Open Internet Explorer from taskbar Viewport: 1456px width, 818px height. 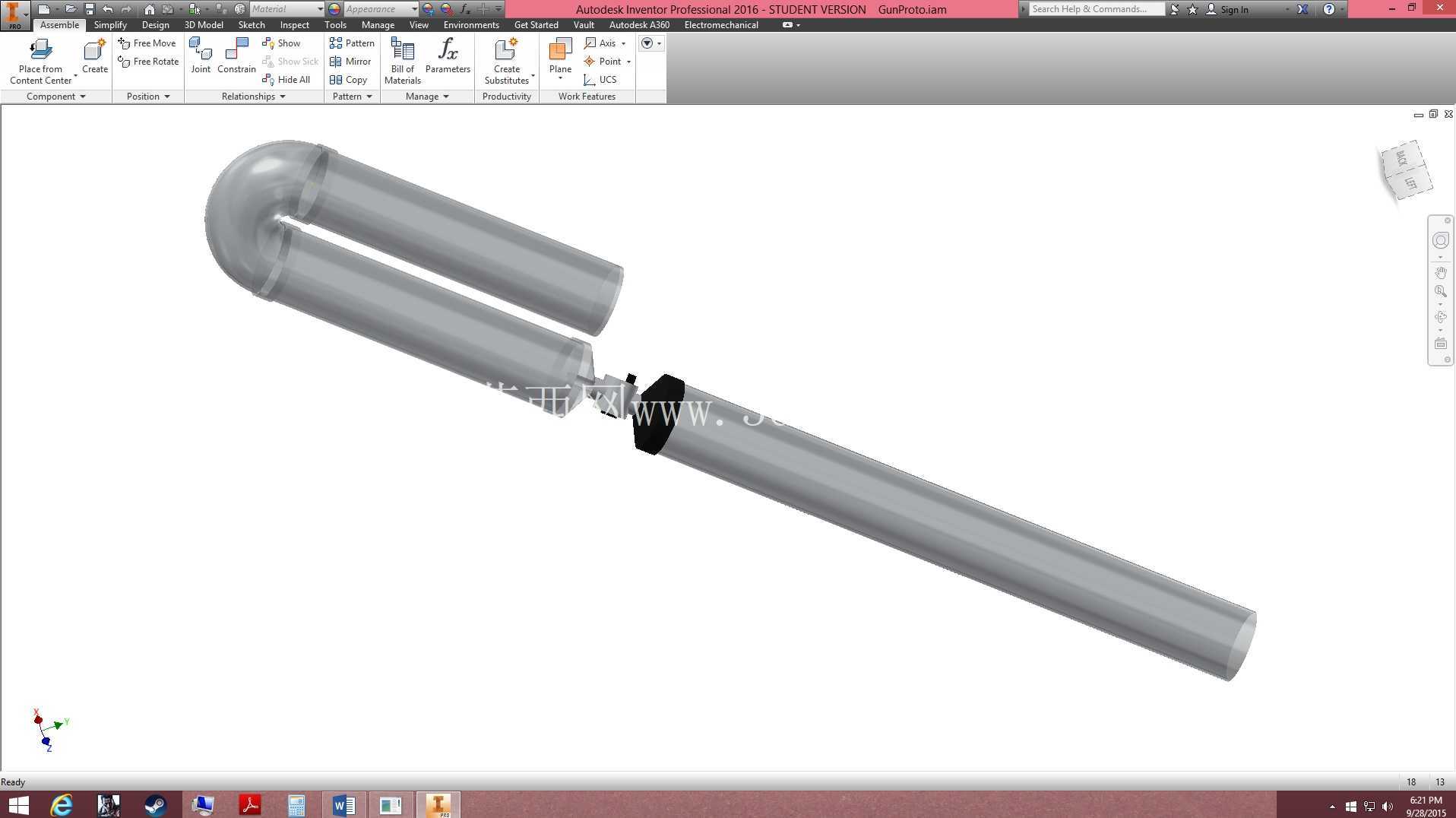62,804
